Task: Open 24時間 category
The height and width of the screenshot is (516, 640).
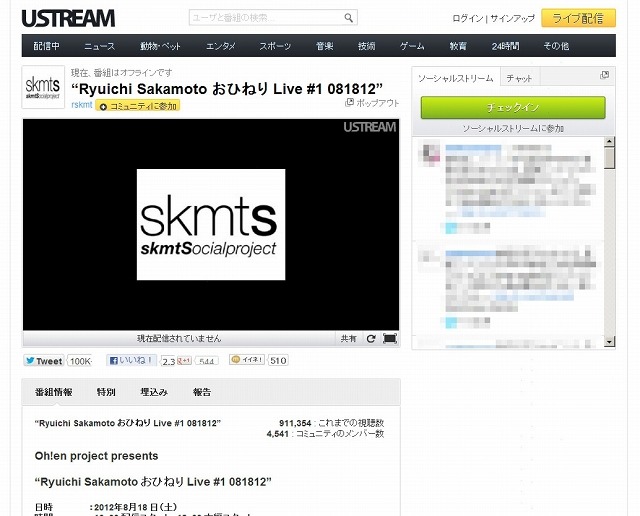Action: [505, 46]
